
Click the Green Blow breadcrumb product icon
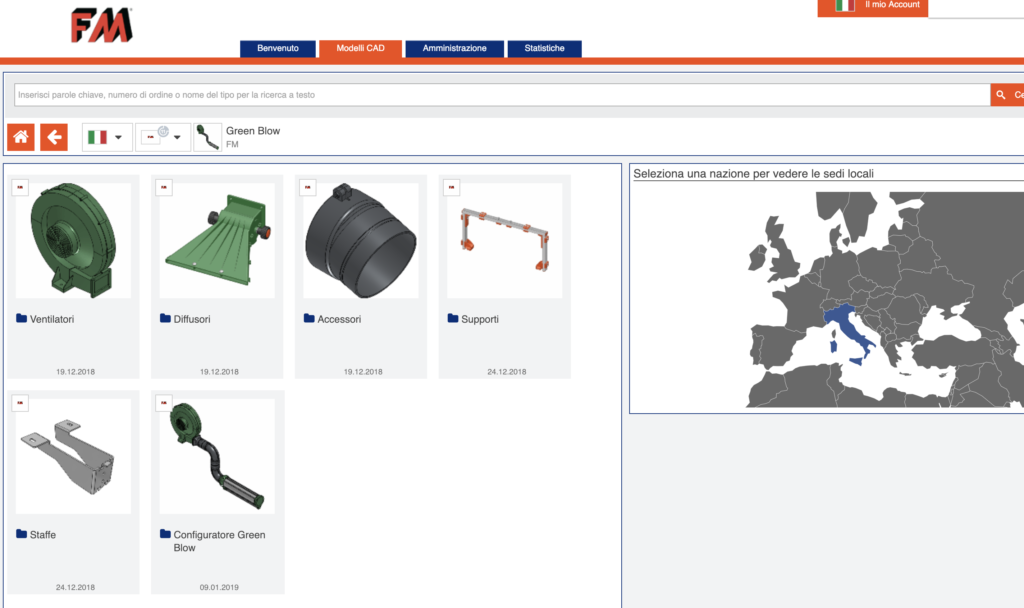(x=207, y=137)
